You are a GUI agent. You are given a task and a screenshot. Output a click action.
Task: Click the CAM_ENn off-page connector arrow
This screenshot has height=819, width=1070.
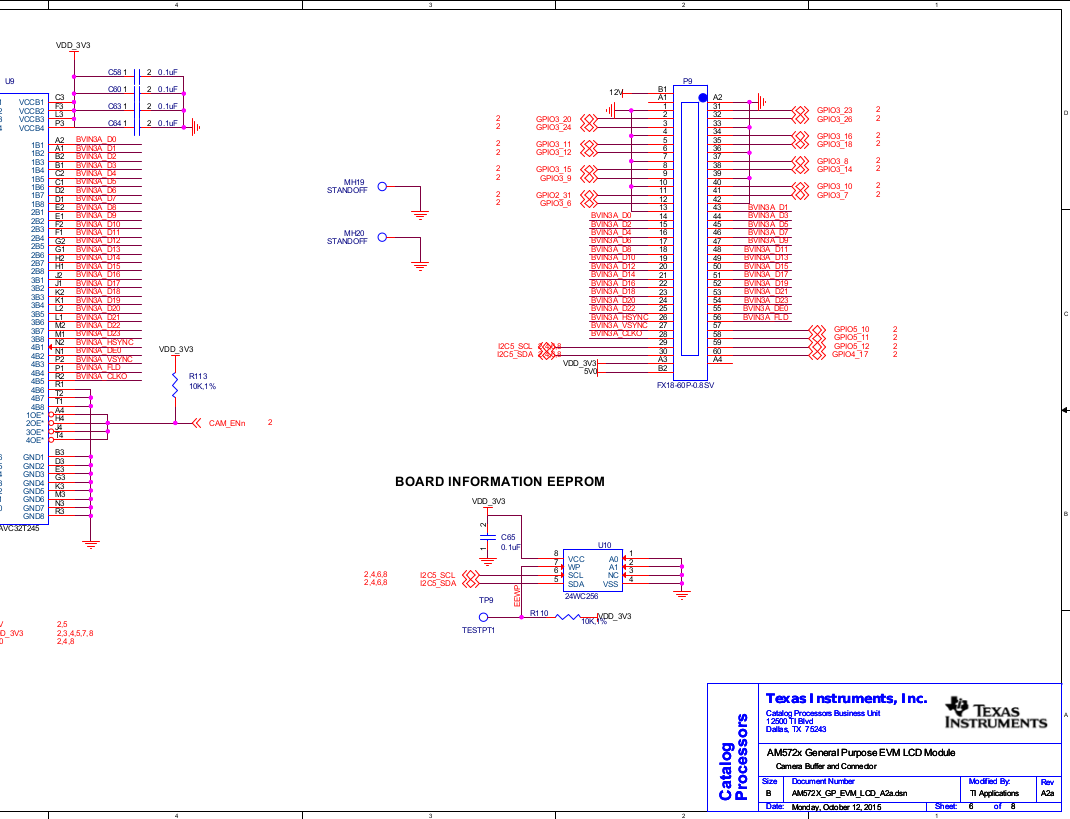pos(196,423)
